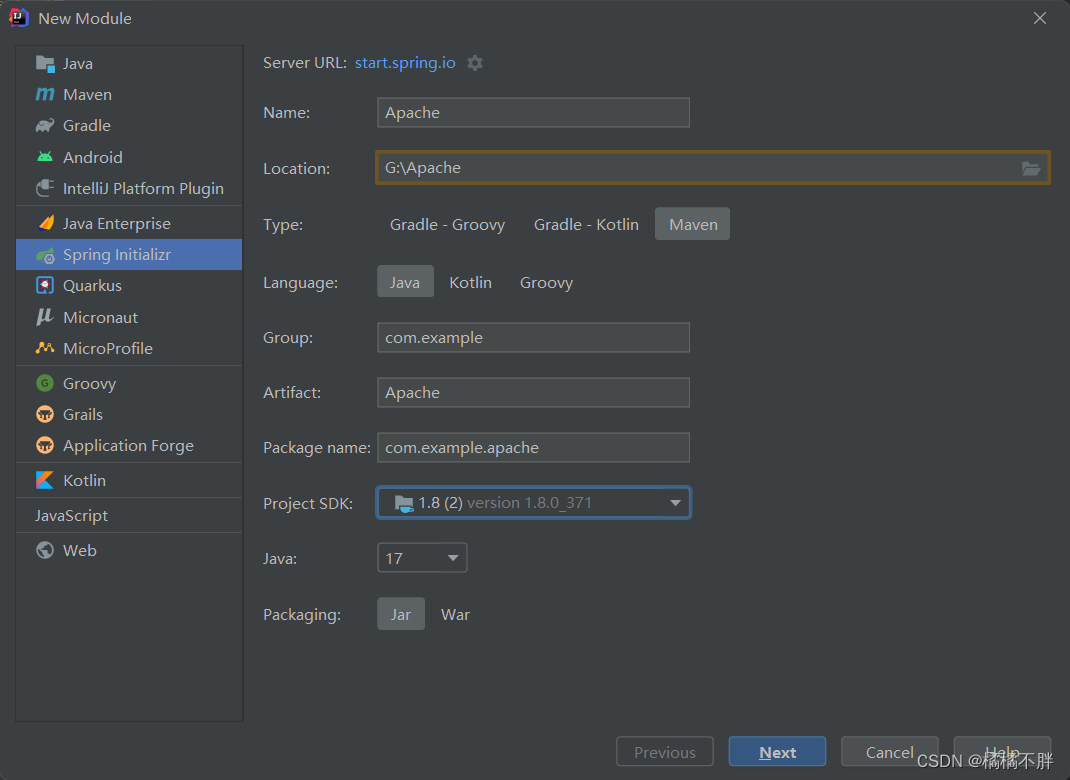Click the 1.8 (2) SDK version text
Screen dimensions: 1070x780
[505, 503]
